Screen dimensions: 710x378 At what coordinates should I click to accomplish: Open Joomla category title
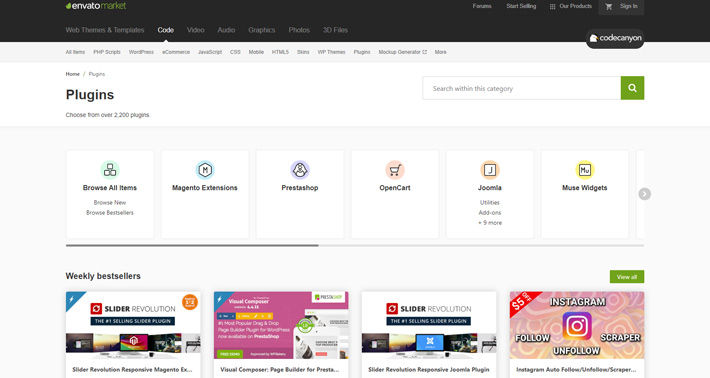[x=489, y=188]
